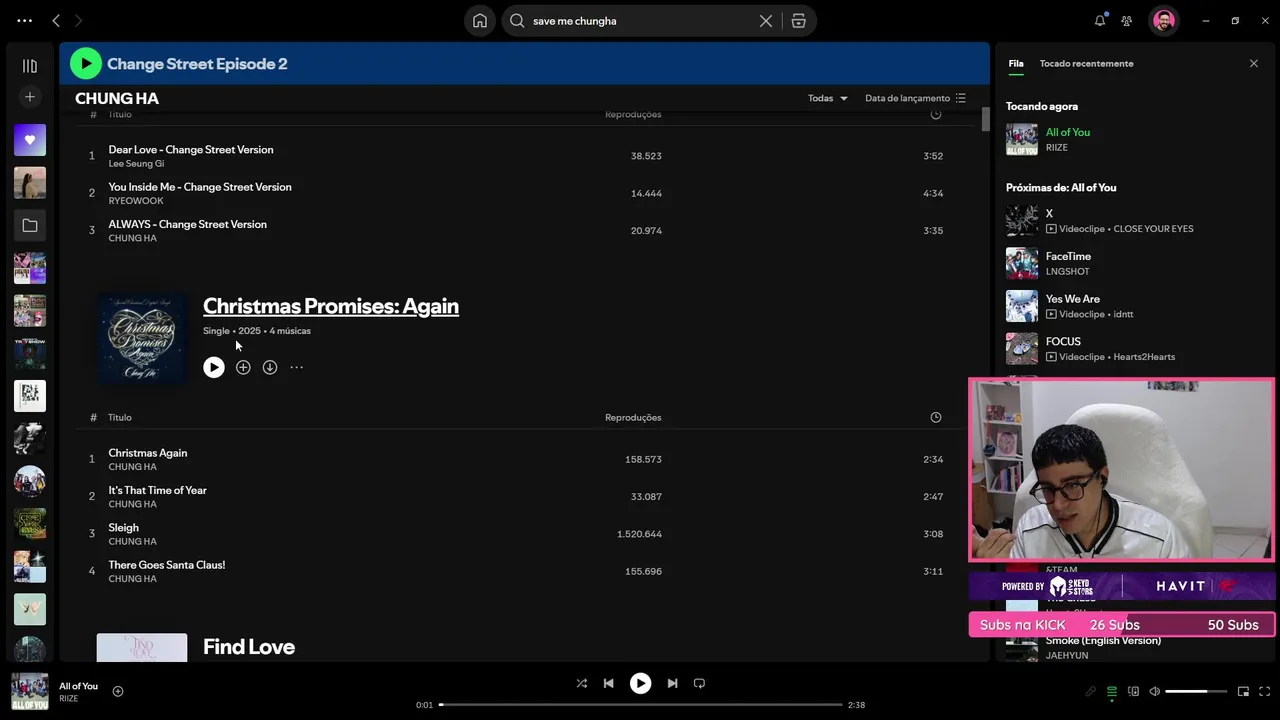Screen dimensions: 1280x720
Task: Open the miniplayer icon
Action: pos(1243,691)
